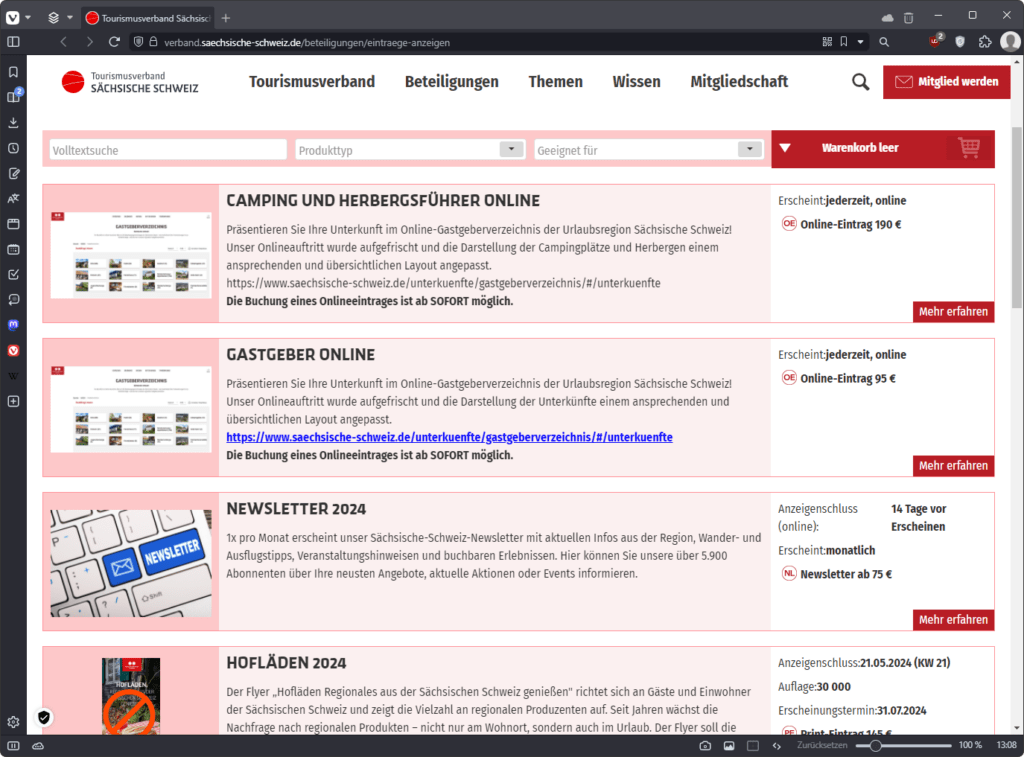Click the Sächsische Schweiz logo

[x=130, y=82]
